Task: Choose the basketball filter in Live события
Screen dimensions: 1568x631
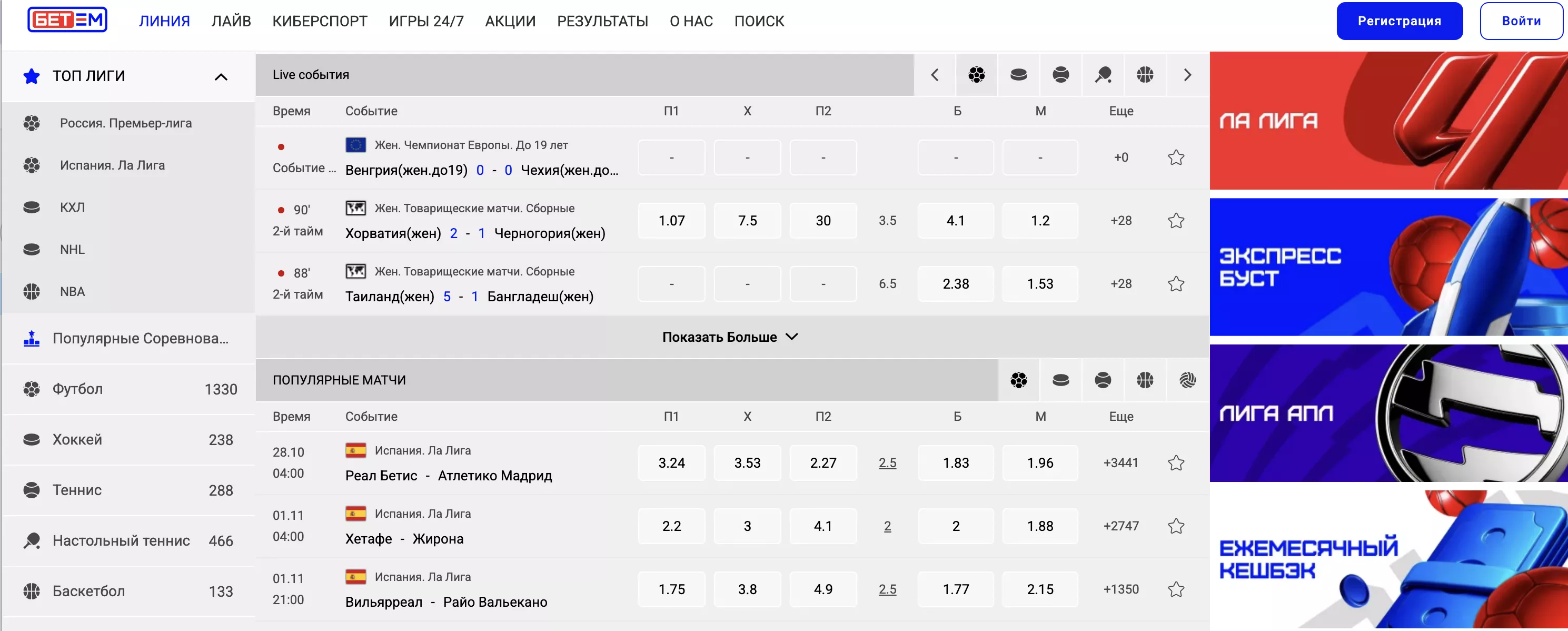Action: (1145, 74)
